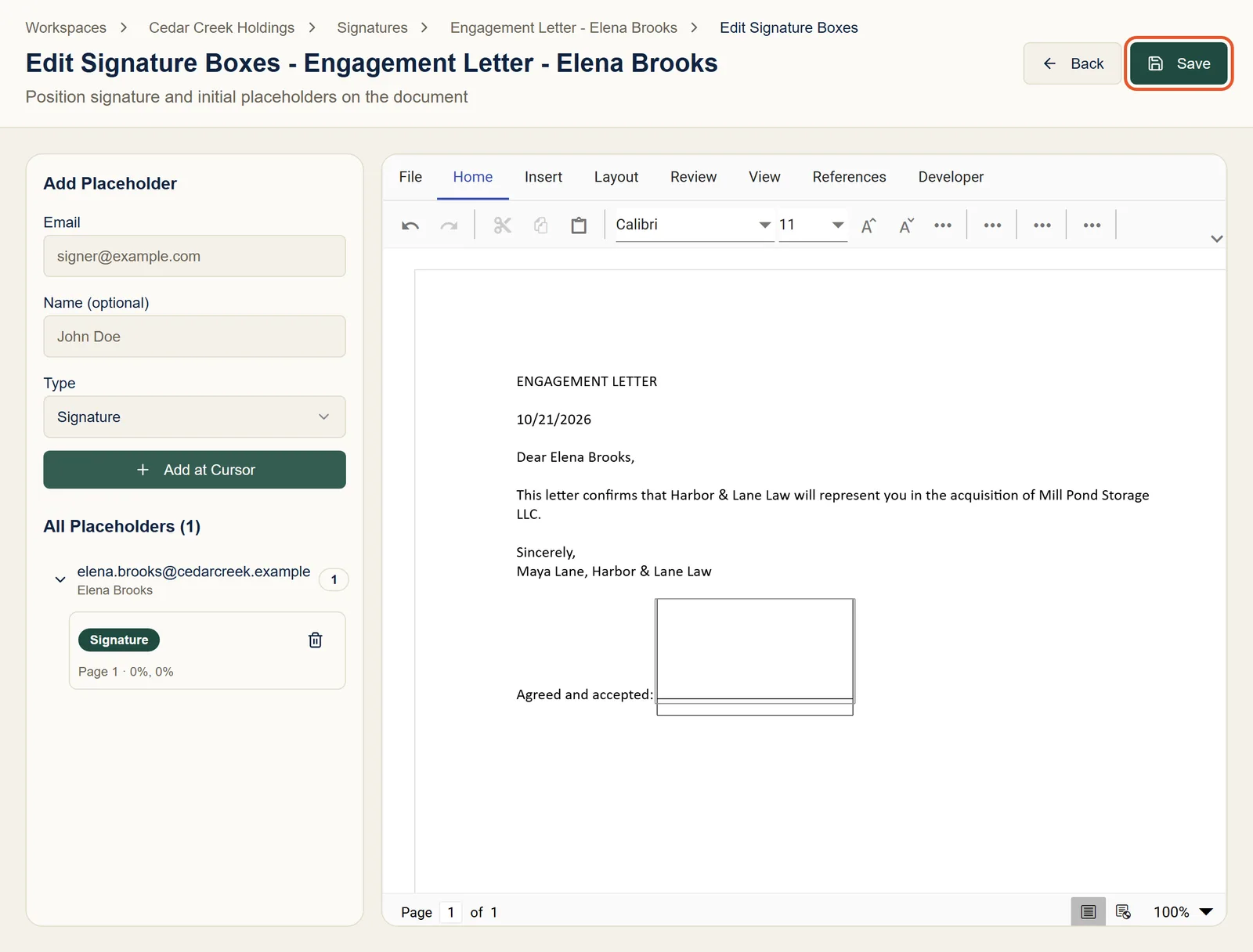Click the Signature badge in placeholder card
This screenshot has width=1253, height=952.
click(x=119, y=640)
